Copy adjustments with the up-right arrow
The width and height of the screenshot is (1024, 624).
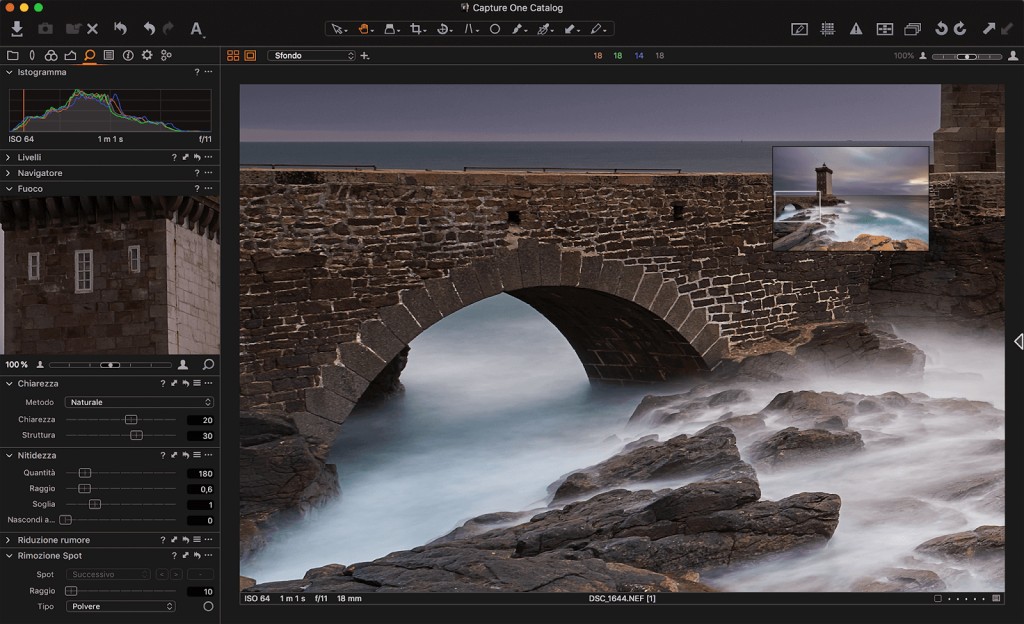click(x=989, y=29)
